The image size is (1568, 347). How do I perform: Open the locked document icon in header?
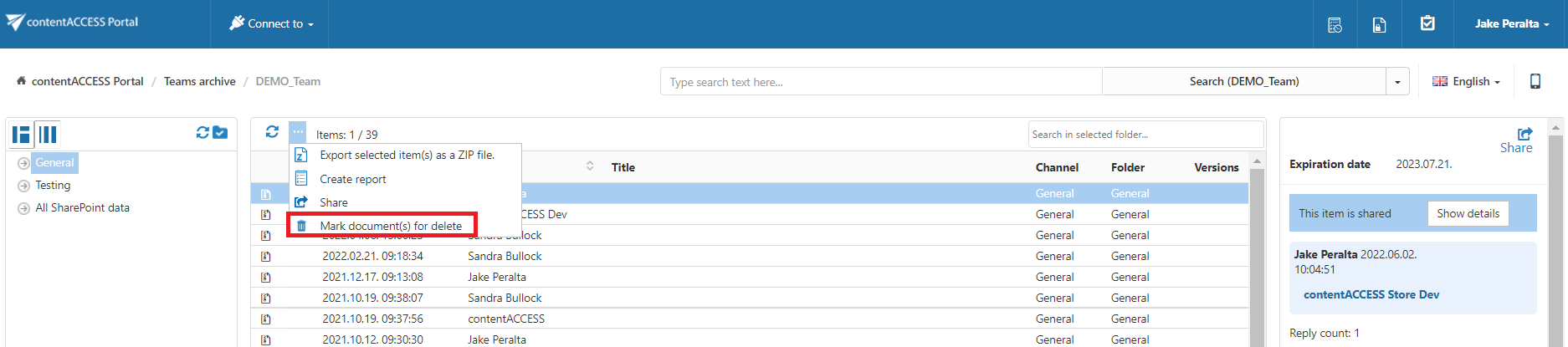click(x=1379, y=25)
